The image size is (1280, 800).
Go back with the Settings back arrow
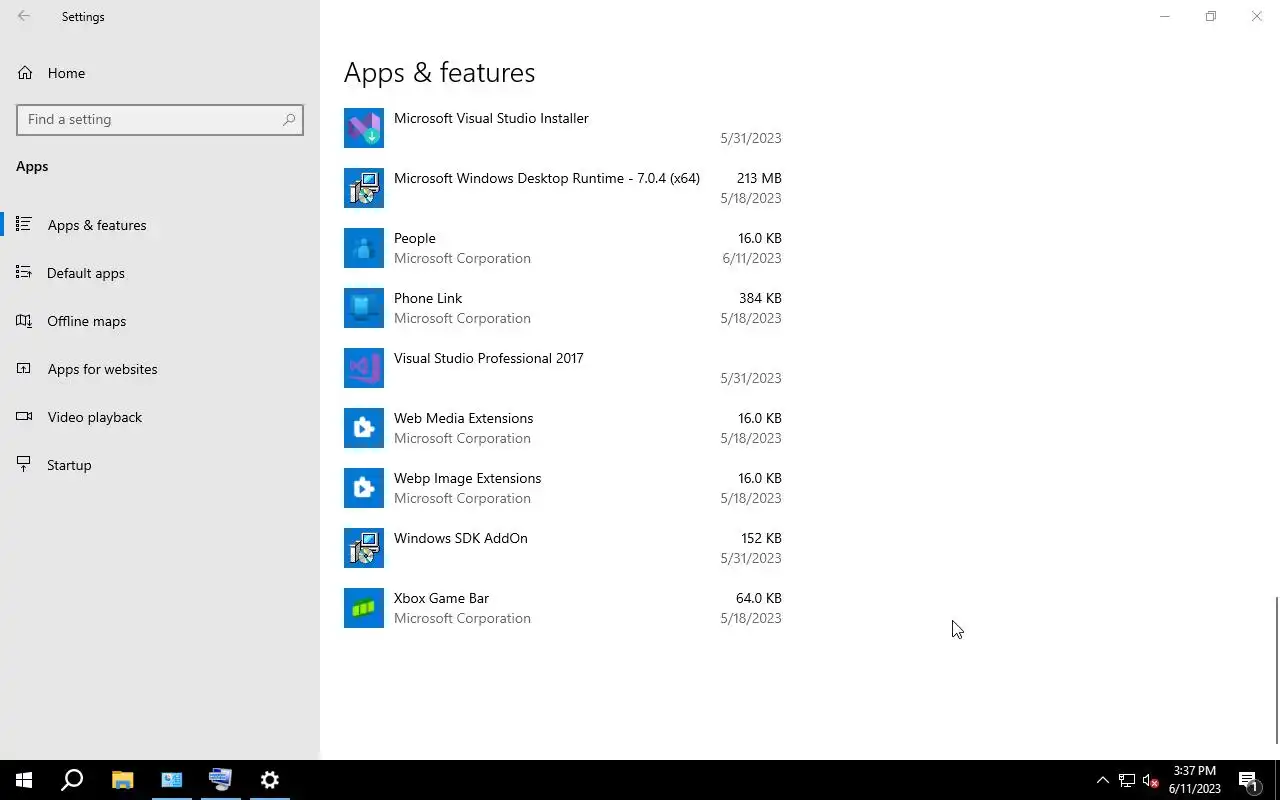click(x=24, y=16)
